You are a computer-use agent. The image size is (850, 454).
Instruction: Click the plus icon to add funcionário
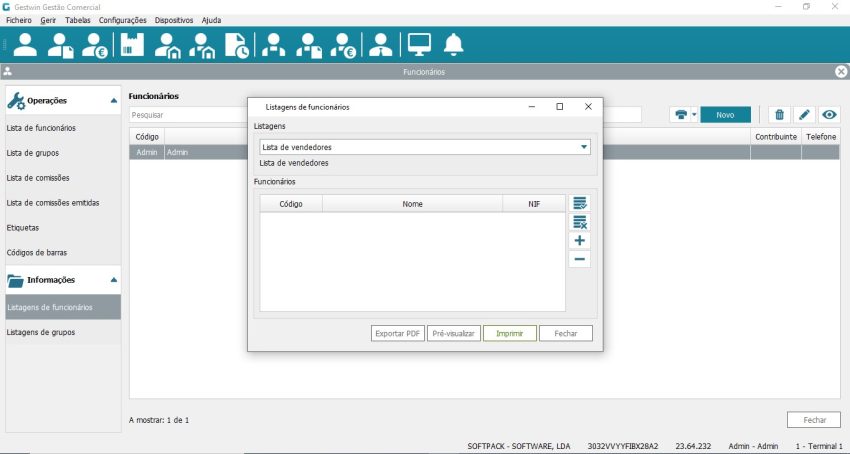coord(580,241)
